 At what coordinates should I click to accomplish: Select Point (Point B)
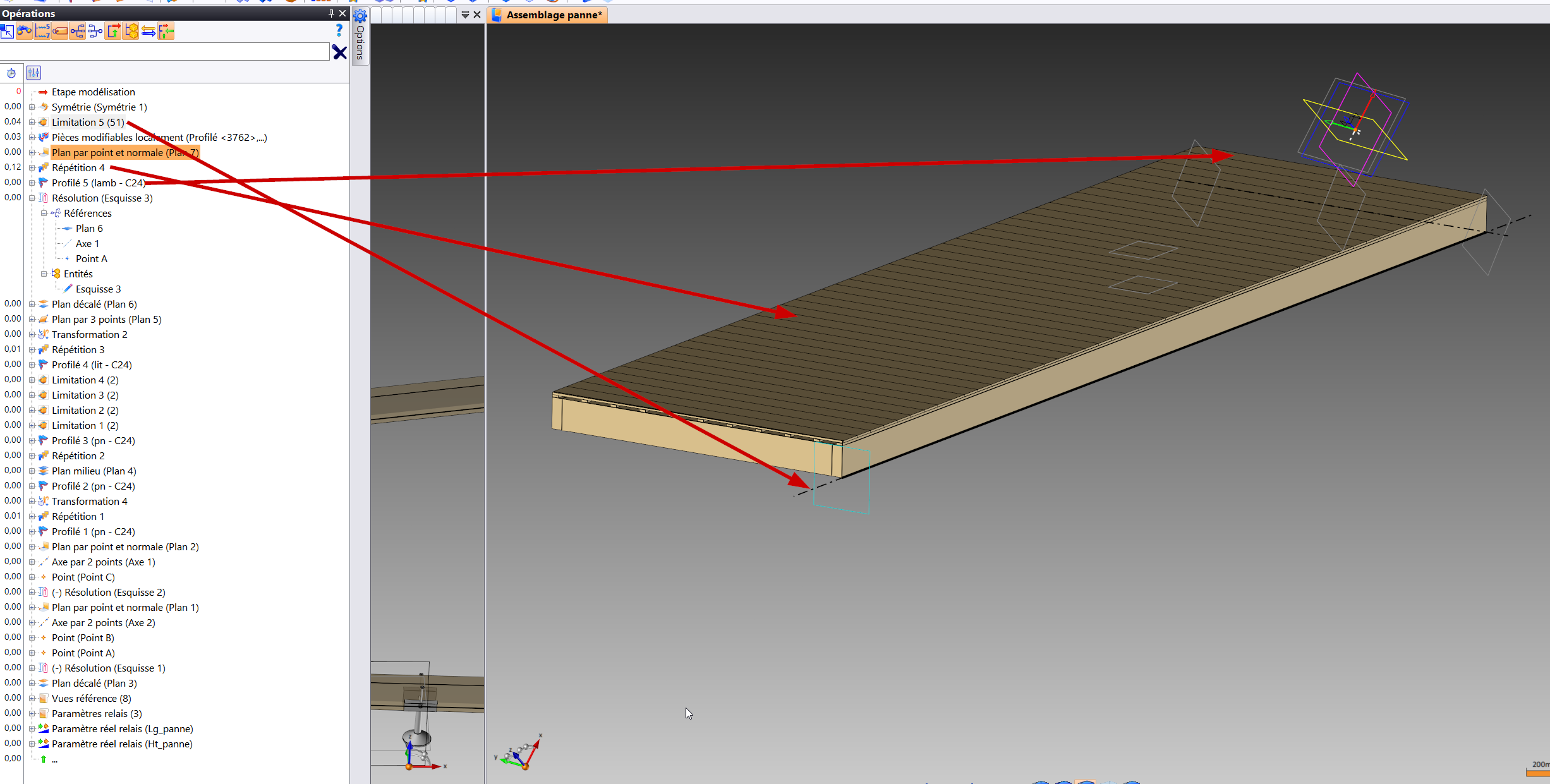tap(83, 638)
